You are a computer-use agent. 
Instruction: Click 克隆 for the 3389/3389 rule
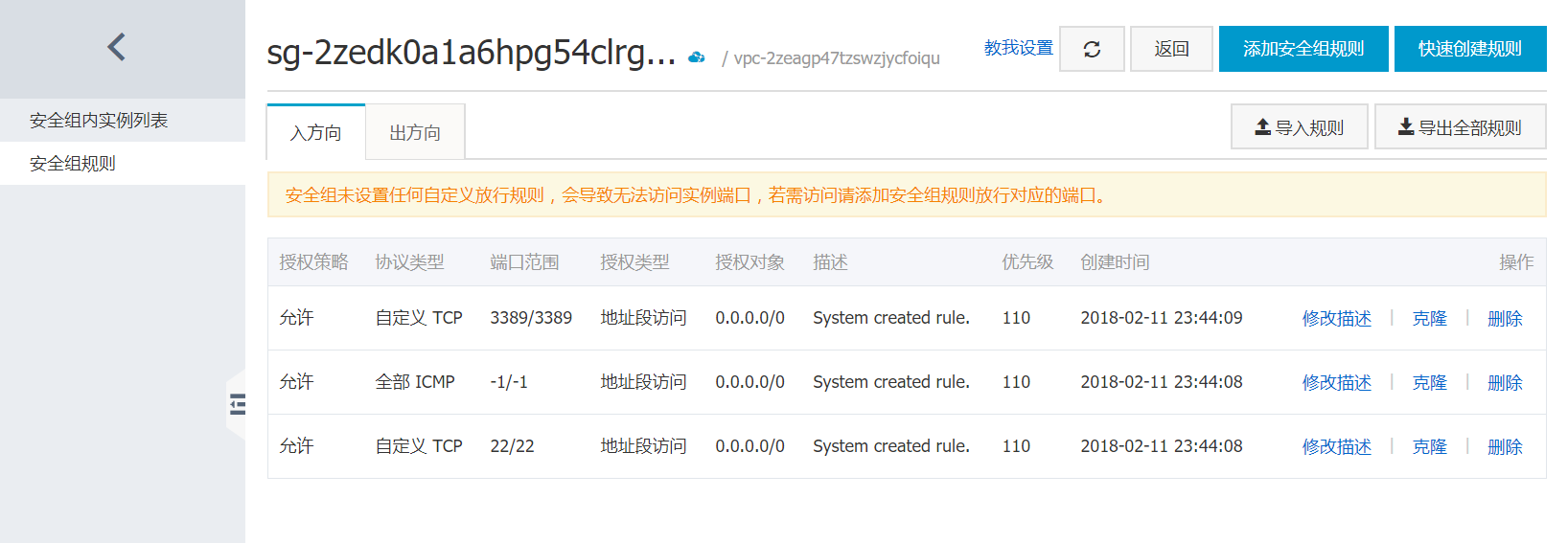[1429, 319]
